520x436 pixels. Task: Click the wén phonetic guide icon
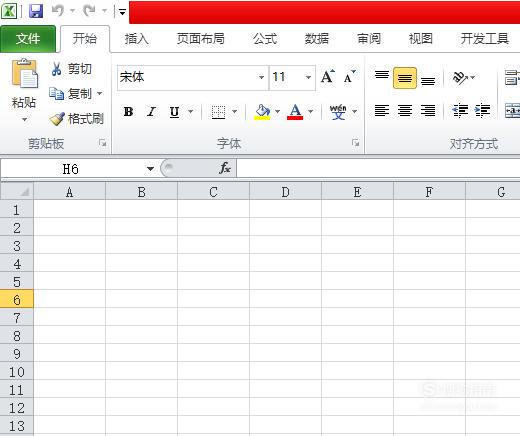coord(338,112)
